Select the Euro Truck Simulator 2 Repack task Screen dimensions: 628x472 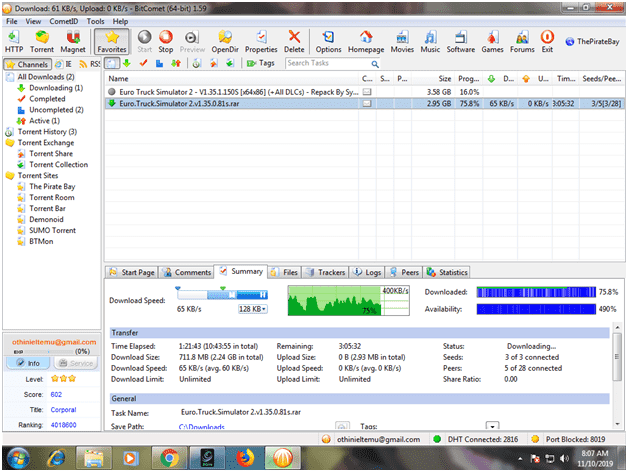(x=364, y=92)
